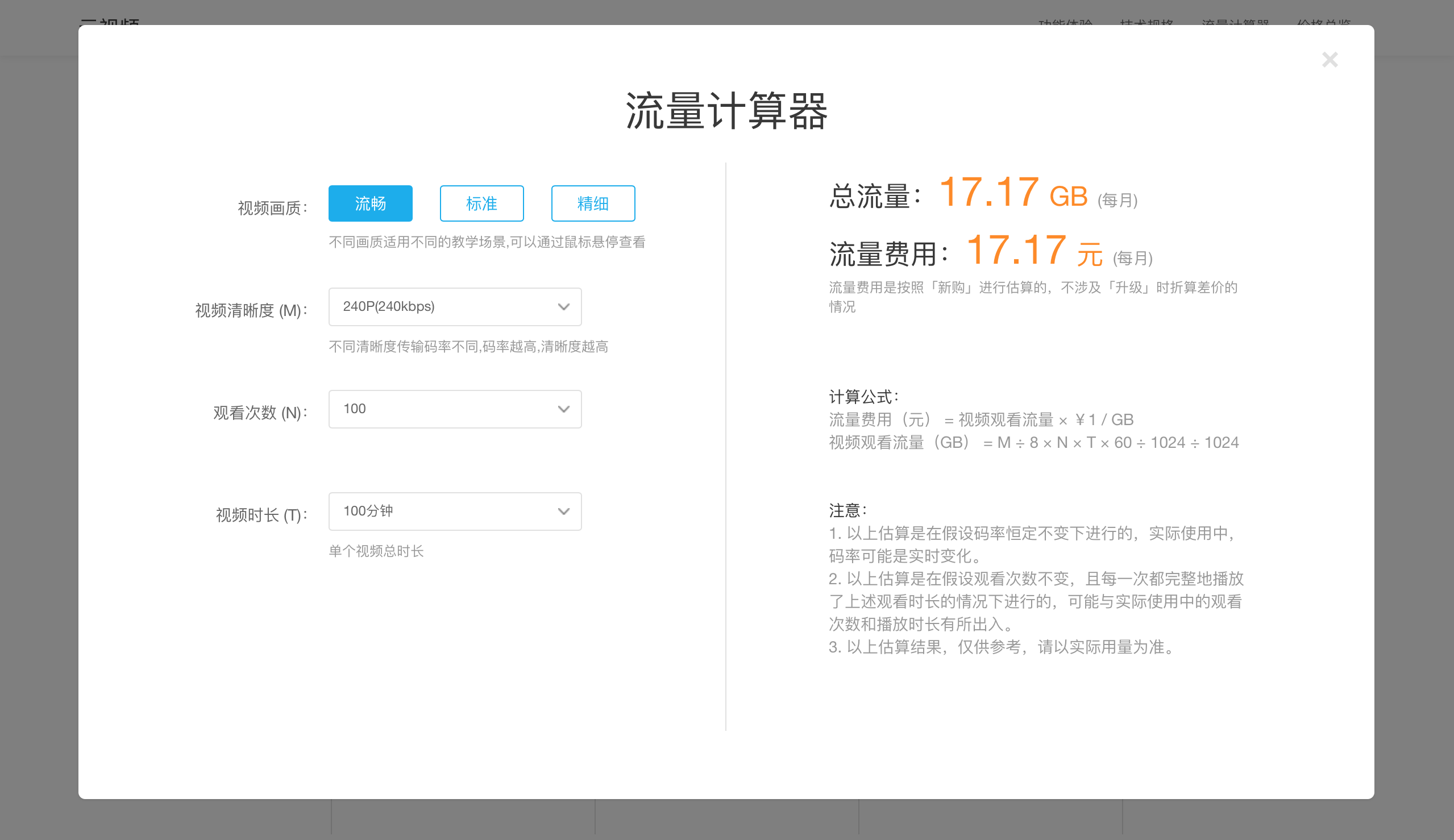Click 流量计算器 link in top navigation
Viewport: 1454px width, 840px height.
(x=1235, y=23)
